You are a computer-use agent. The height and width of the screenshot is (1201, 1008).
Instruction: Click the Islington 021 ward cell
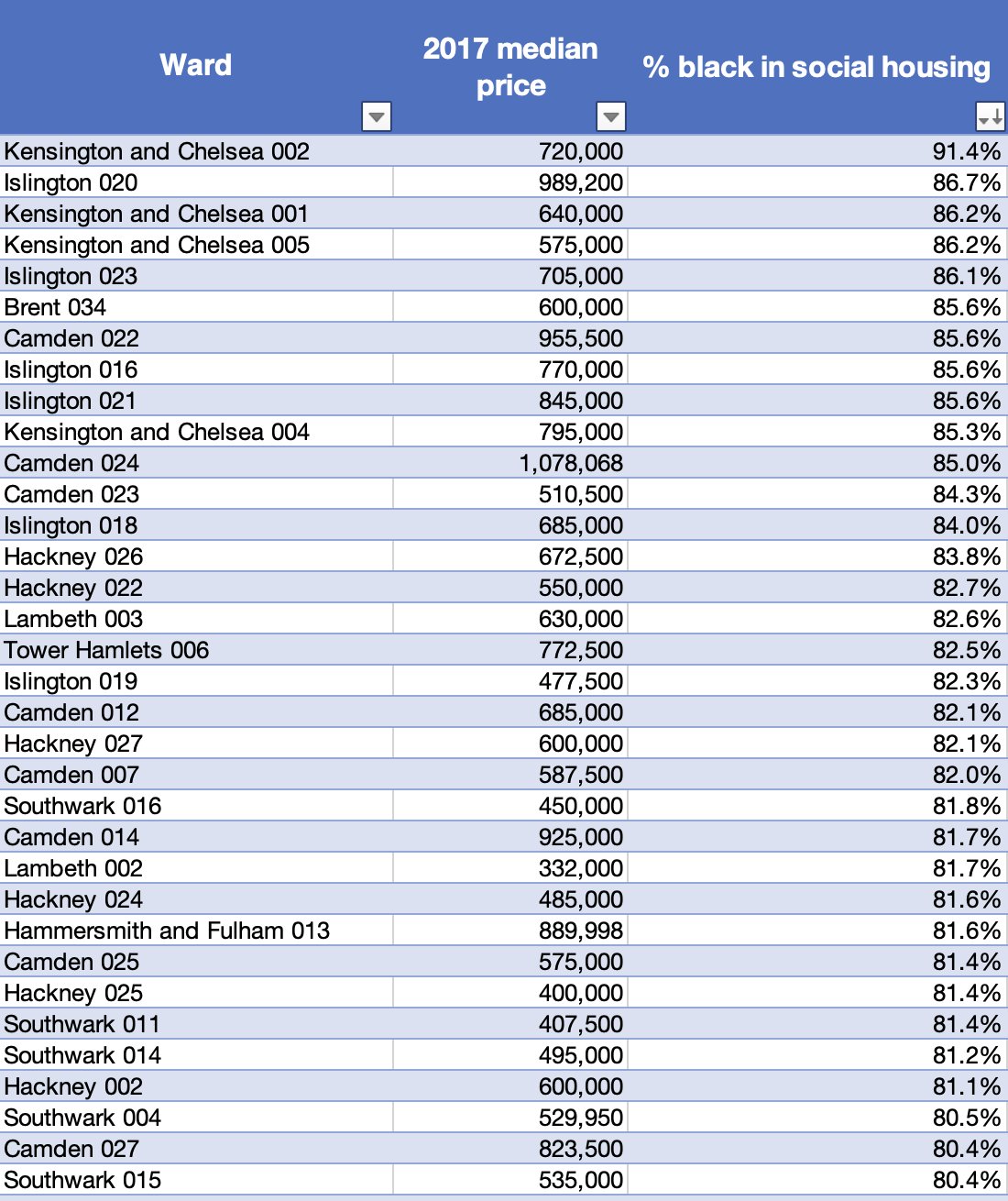click(x=196, y=401)
